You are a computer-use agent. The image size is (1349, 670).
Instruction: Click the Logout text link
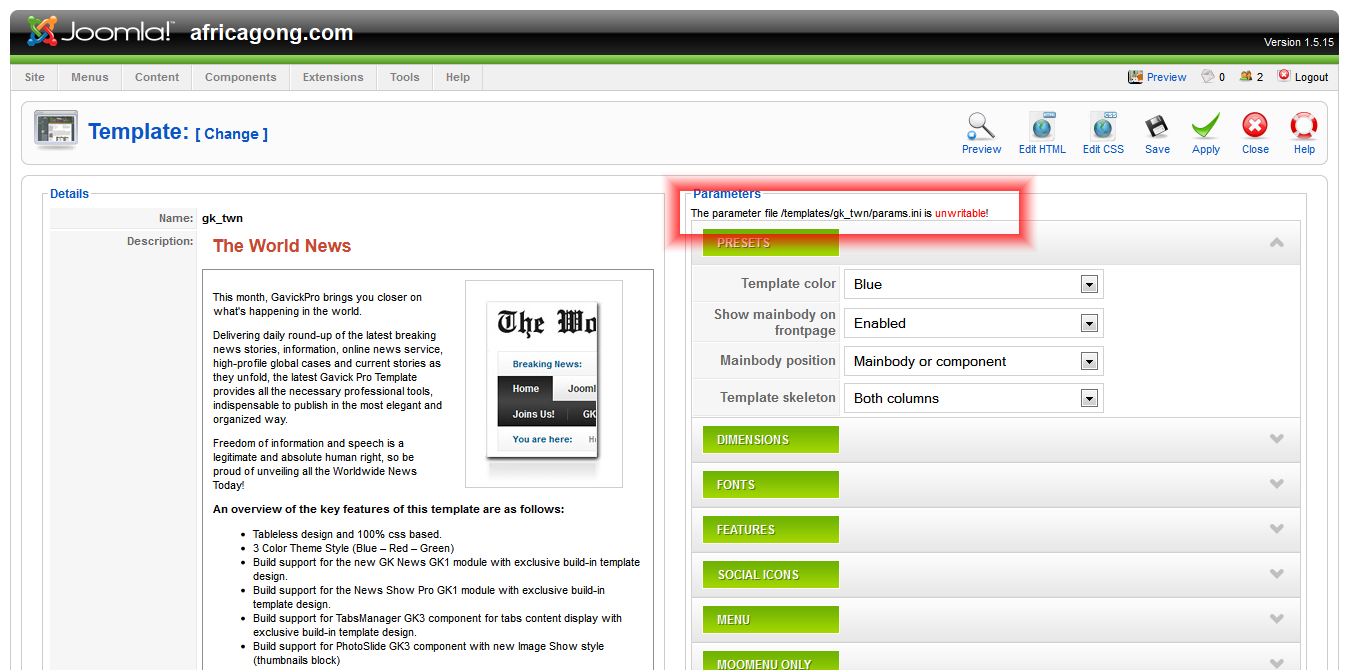[1311, 77]
